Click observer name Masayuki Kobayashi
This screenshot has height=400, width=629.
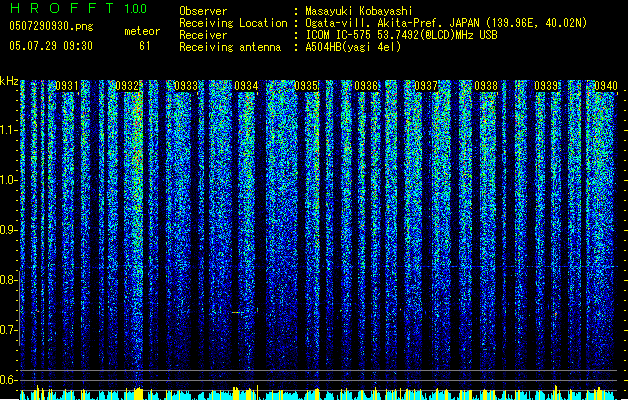coord(359,11)
